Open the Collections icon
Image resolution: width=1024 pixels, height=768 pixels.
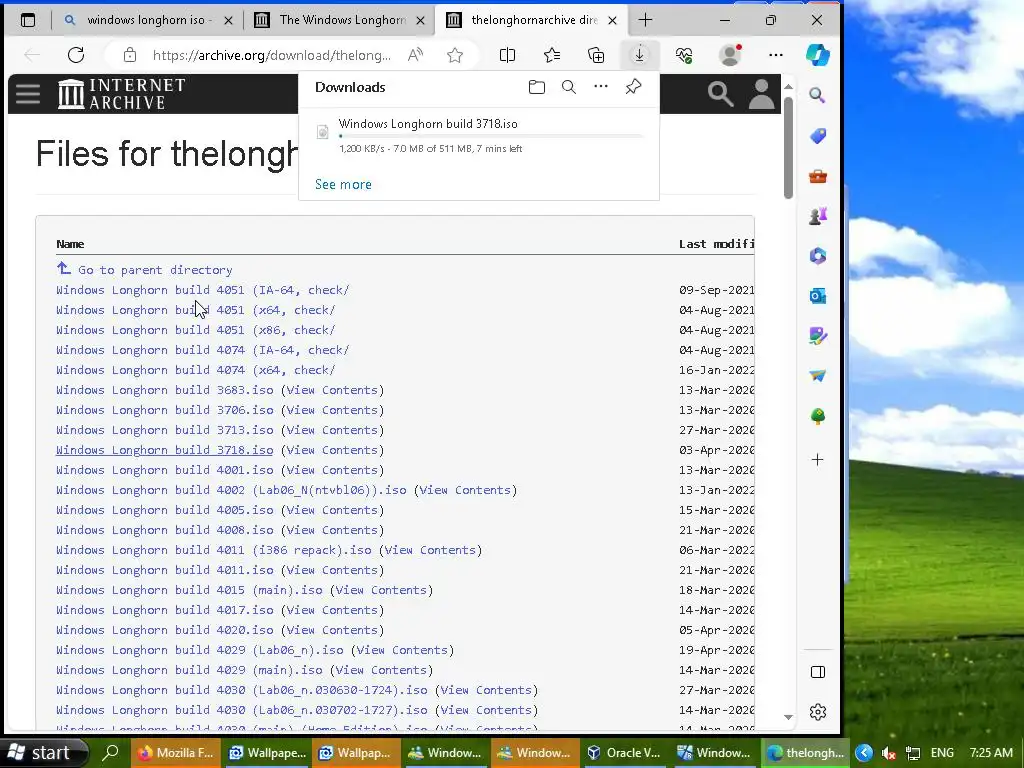[596, 55]
